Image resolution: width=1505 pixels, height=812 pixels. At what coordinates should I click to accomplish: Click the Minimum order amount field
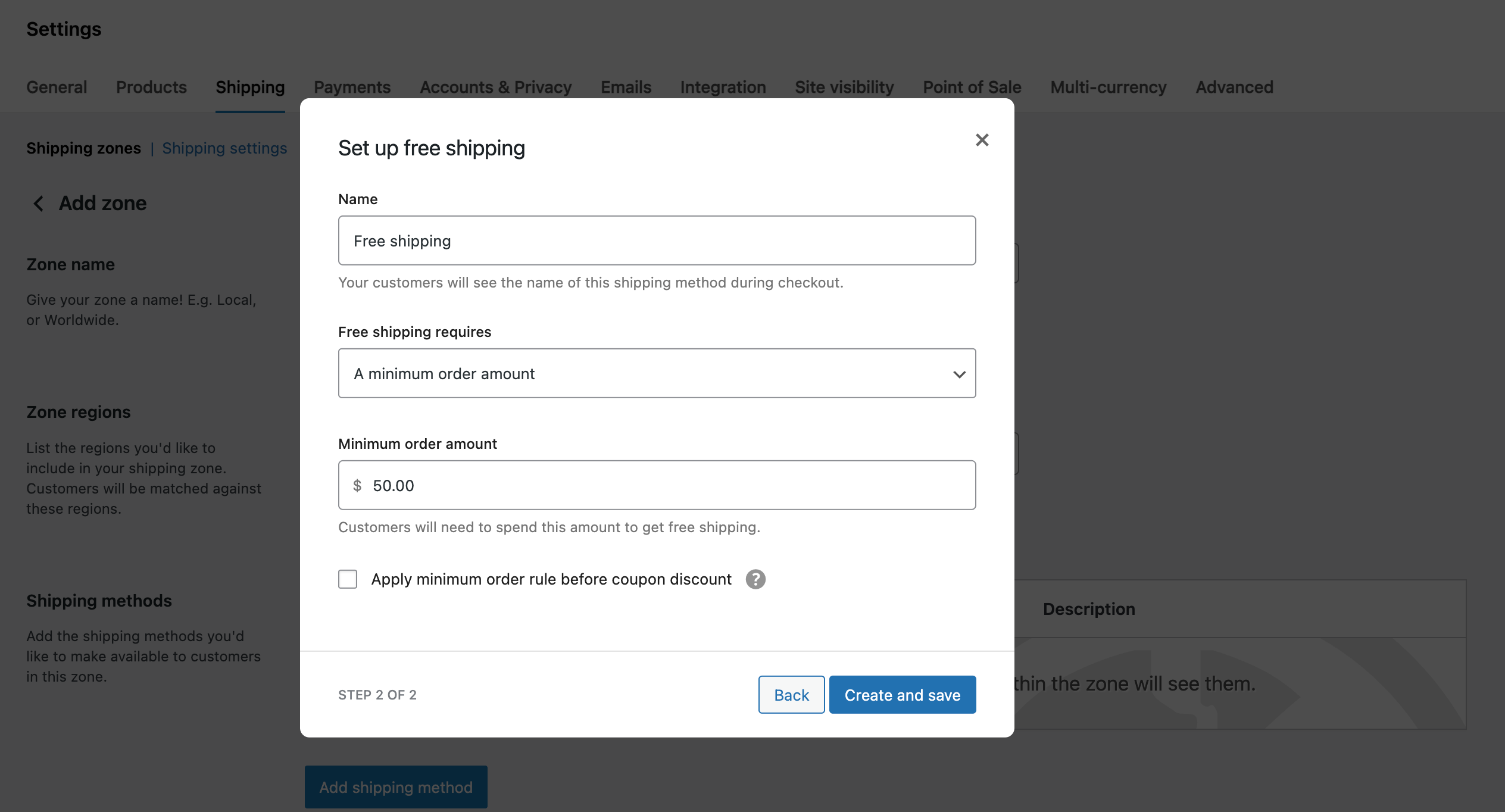657,485
